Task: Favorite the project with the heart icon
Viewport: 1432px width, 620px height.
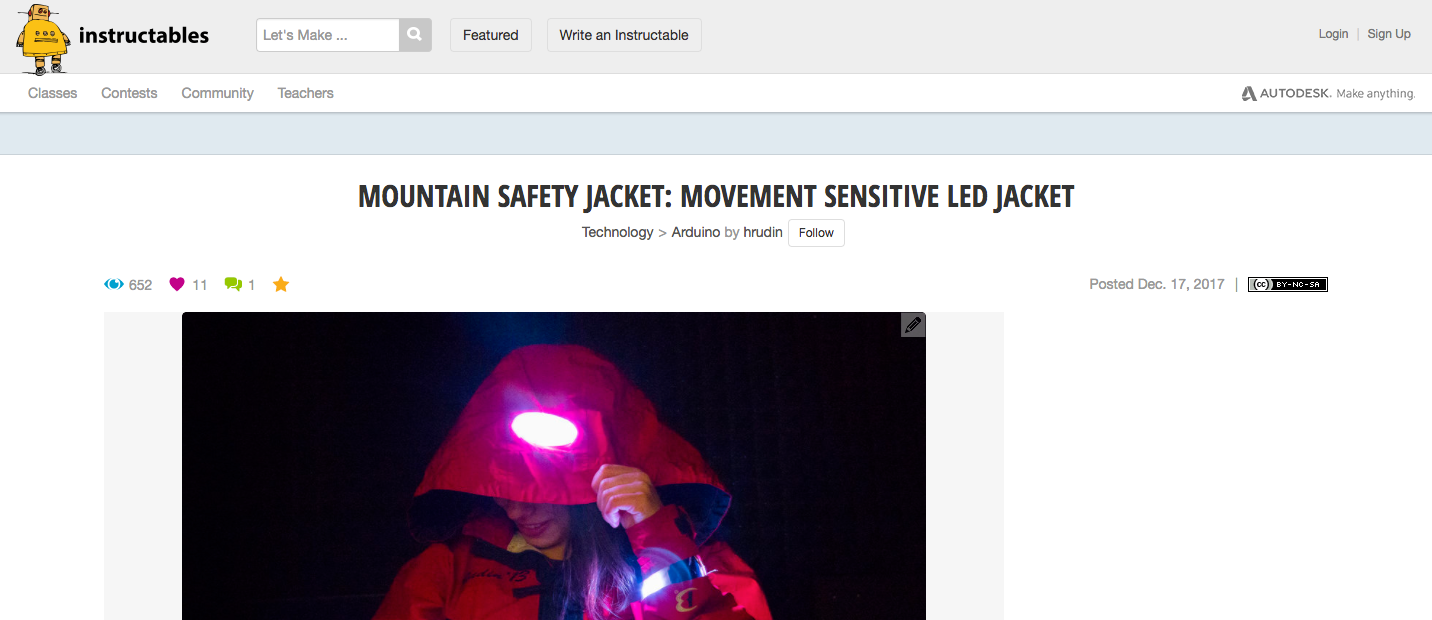Action: [x=177, y=284]
